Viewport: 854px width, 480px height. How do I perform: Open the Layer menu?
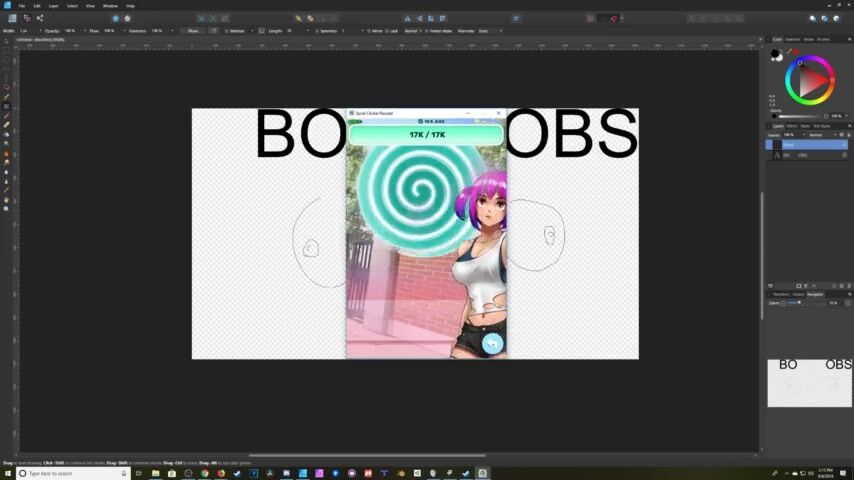point(53,6)
